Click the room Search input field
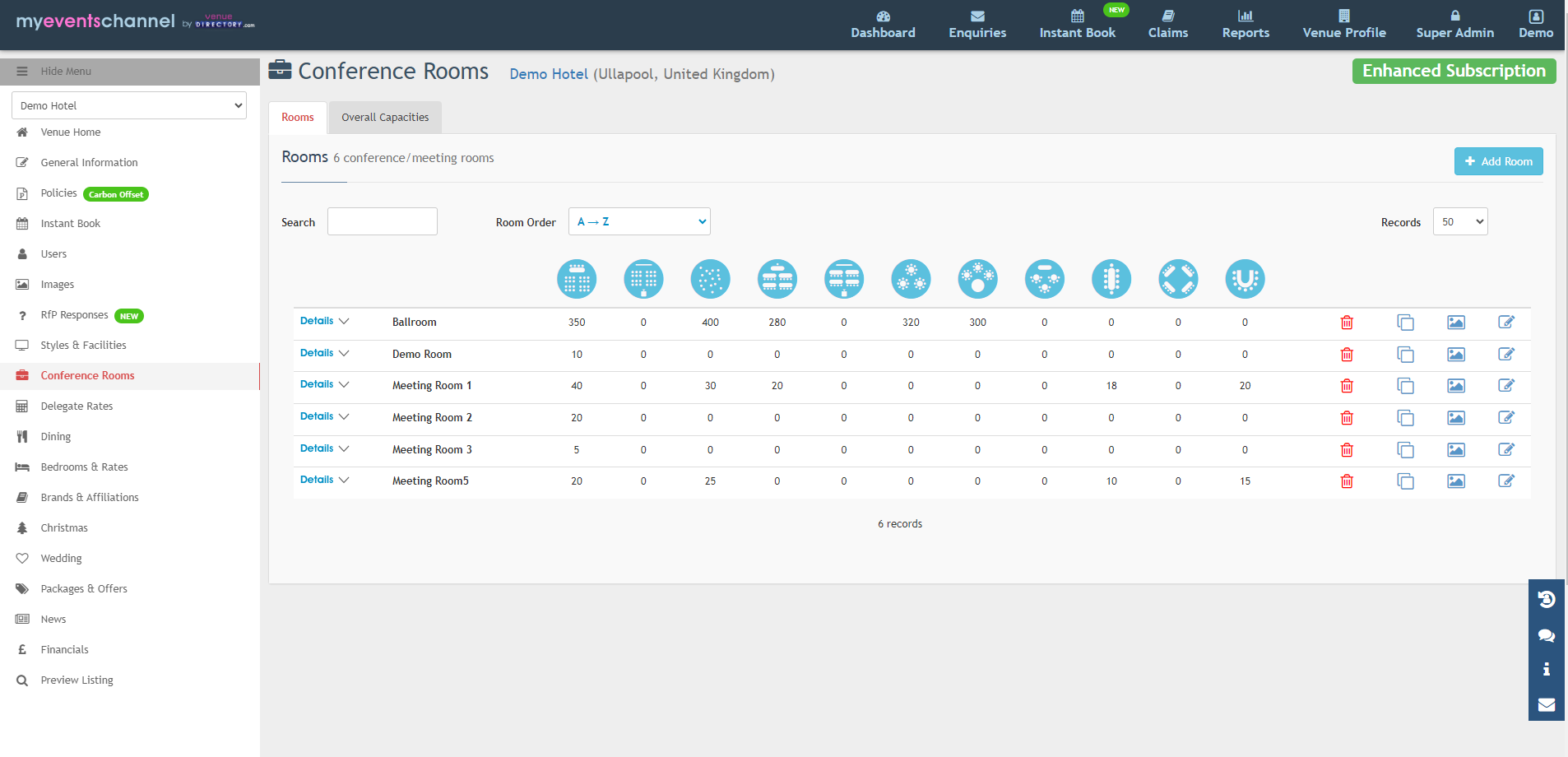Viewport: 1568px width, 757px height. click(383, 221)
